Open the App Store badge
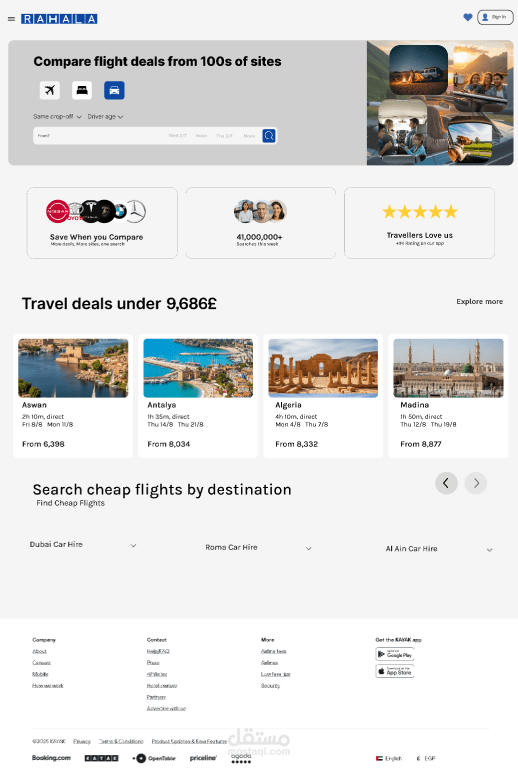Screen dimensions: 518x772 click(395, 671)
